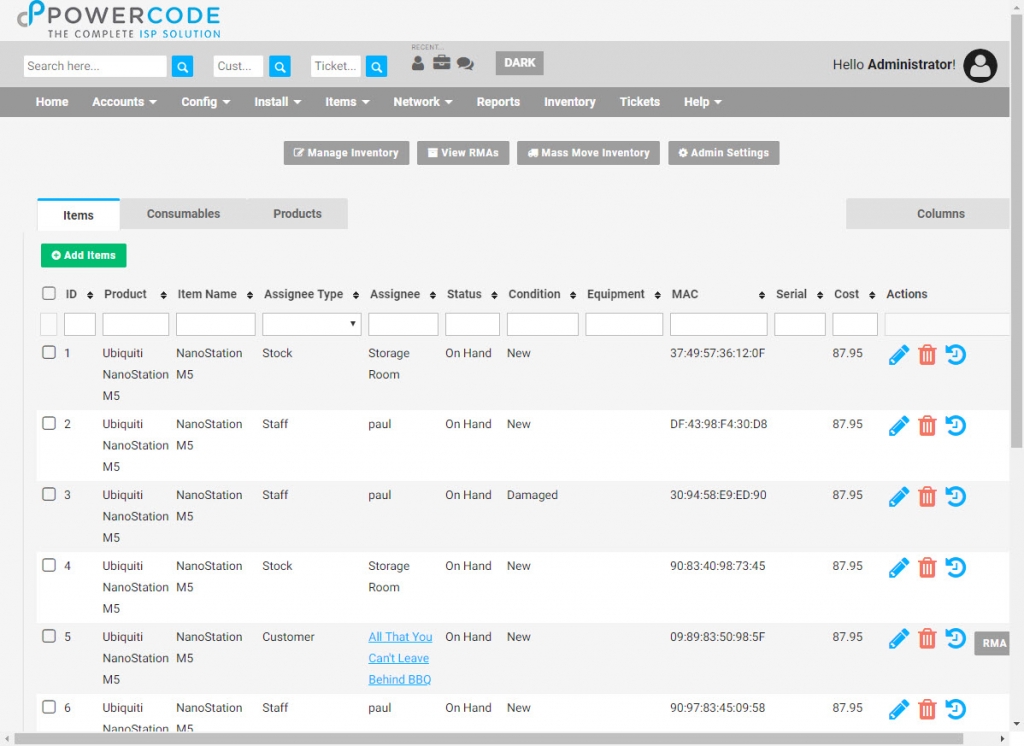This screenshot has width=1024, height=746.
Task: Open the Tickets menu item
Action: (639, 101)
